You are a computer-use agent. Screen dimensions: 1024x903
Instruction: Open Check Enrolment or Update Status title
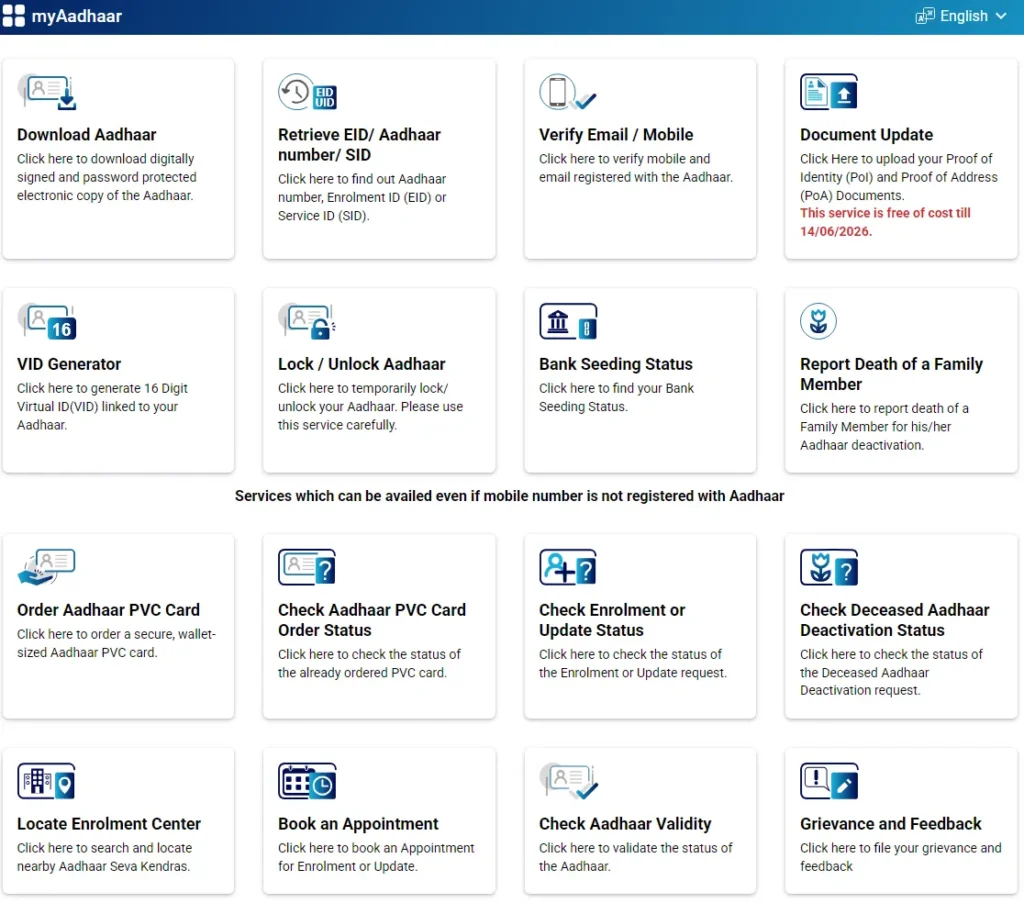[x=611, y=620]
